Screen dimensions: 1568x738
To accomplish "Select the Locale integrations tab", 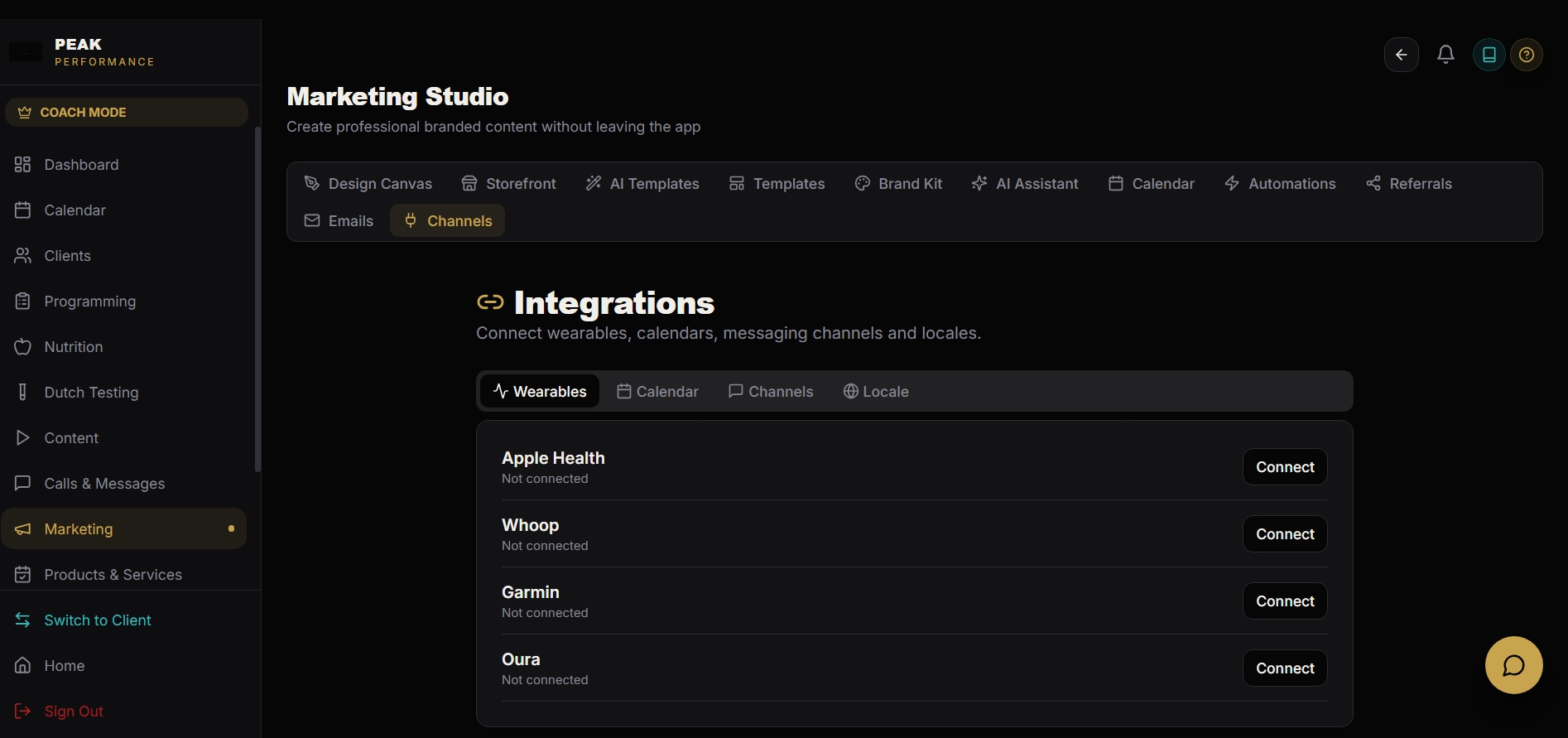I will point(876,391).
